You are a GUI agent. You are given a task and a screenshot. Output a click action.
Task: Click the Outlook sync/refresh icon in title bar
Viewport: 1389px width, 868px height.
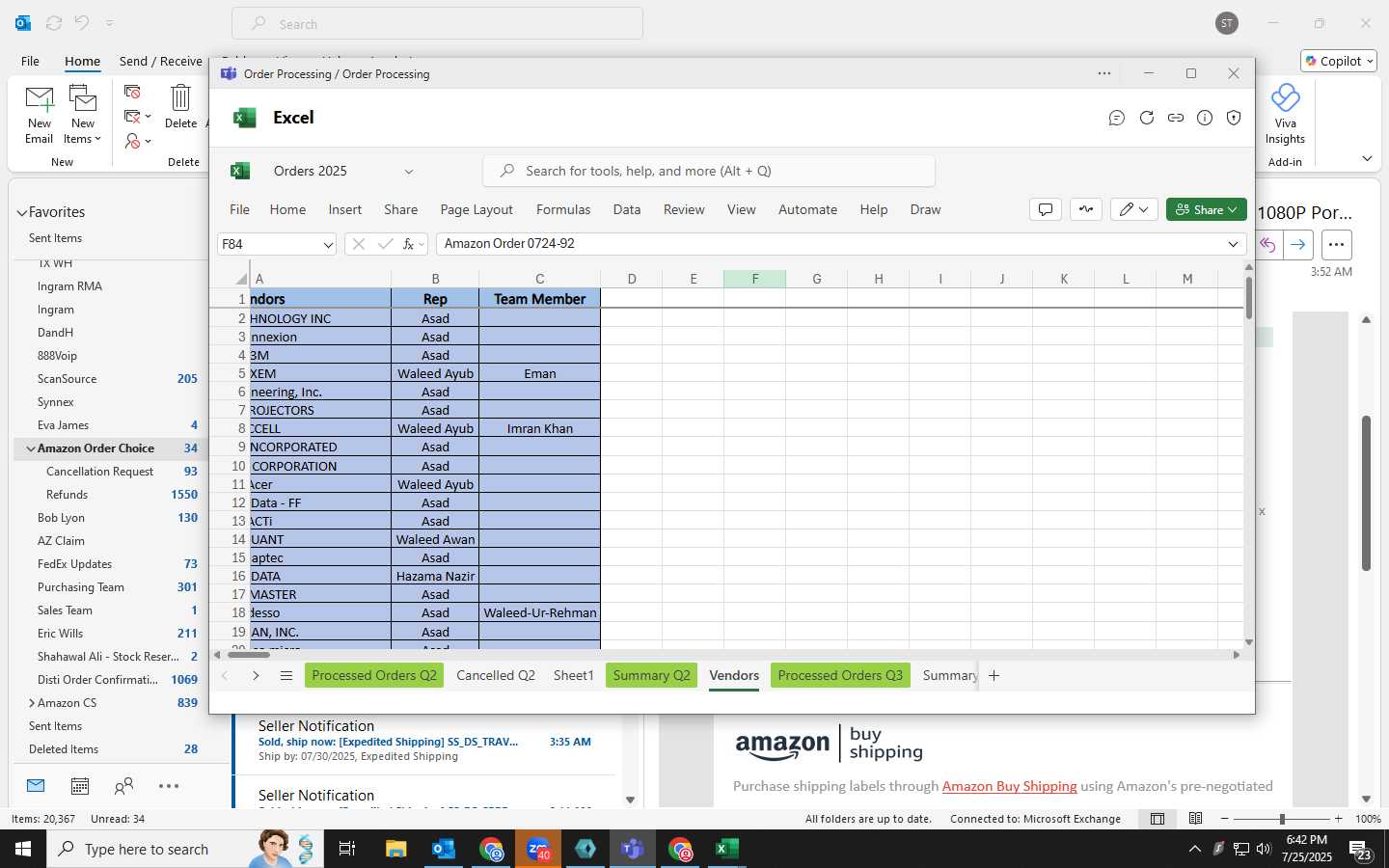pos(54,23)
